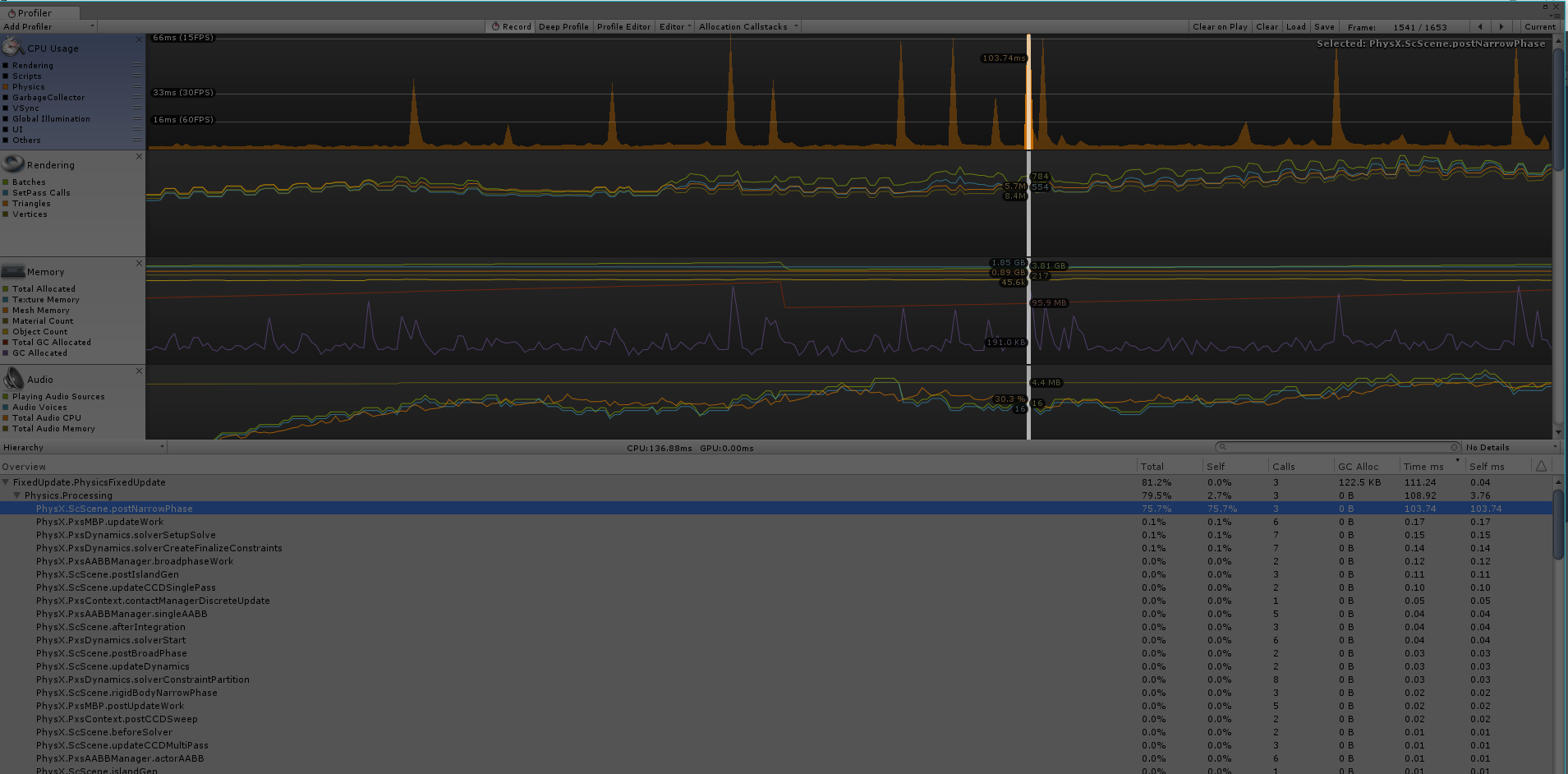Toggle the Batches series color box
Viewport: 1568px width, 774px height.
pos(6,182)
